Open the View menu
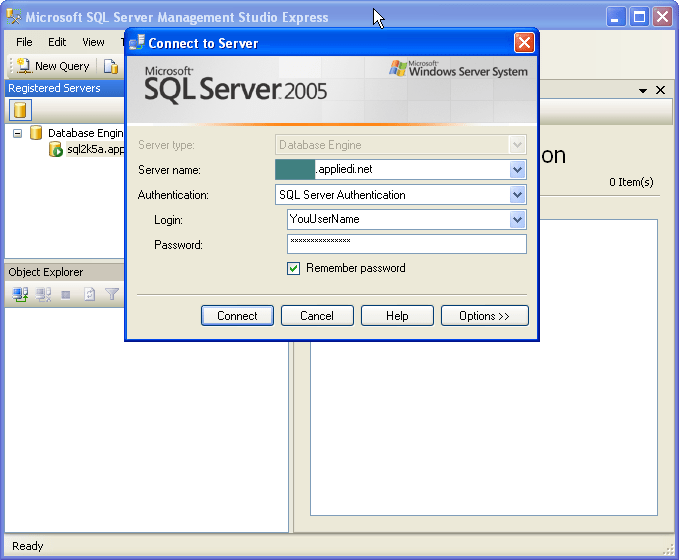Screen dimensions: 679x560 pos(93,42)
